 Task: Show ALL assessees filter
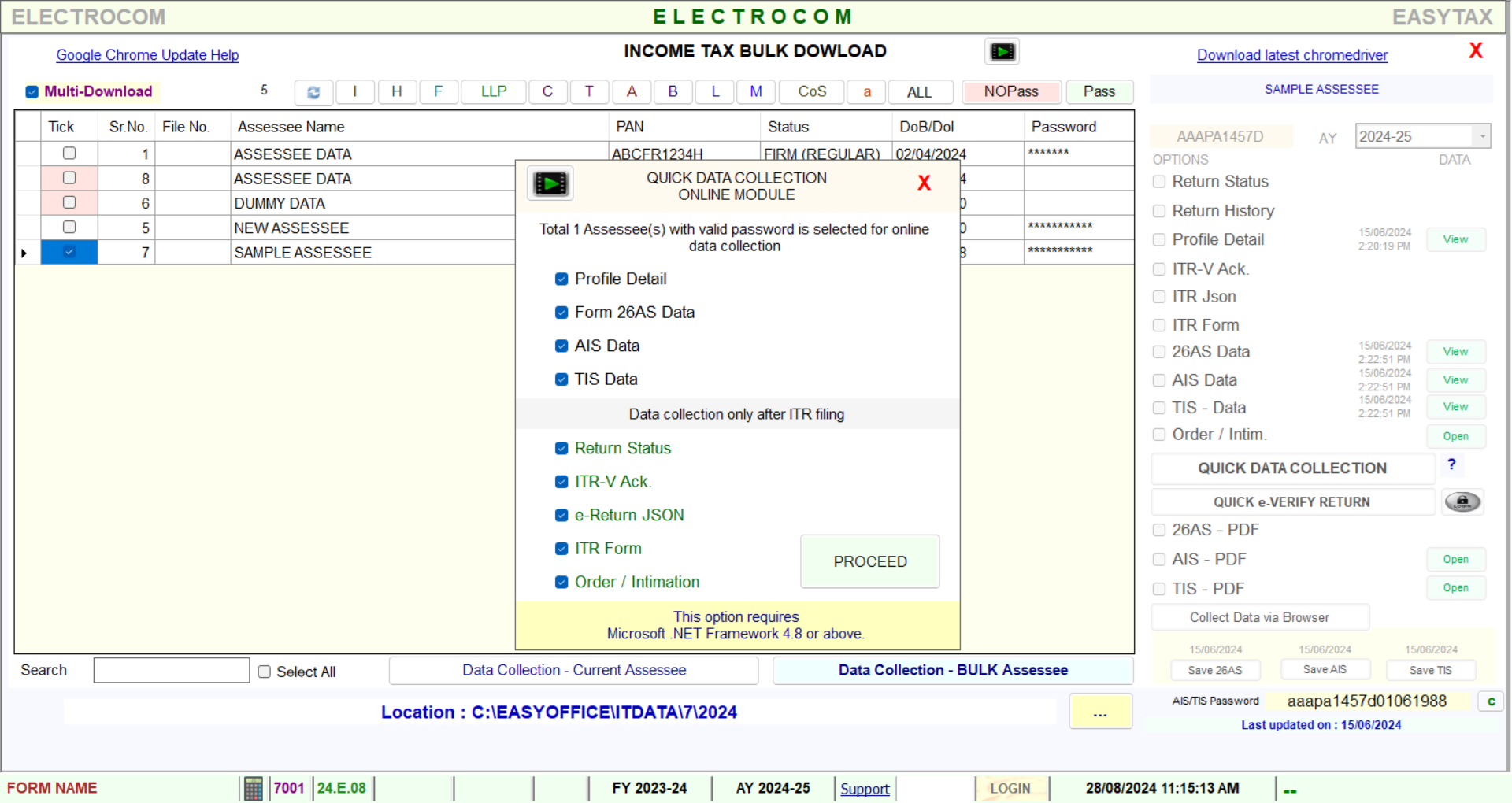coord(920,92)
